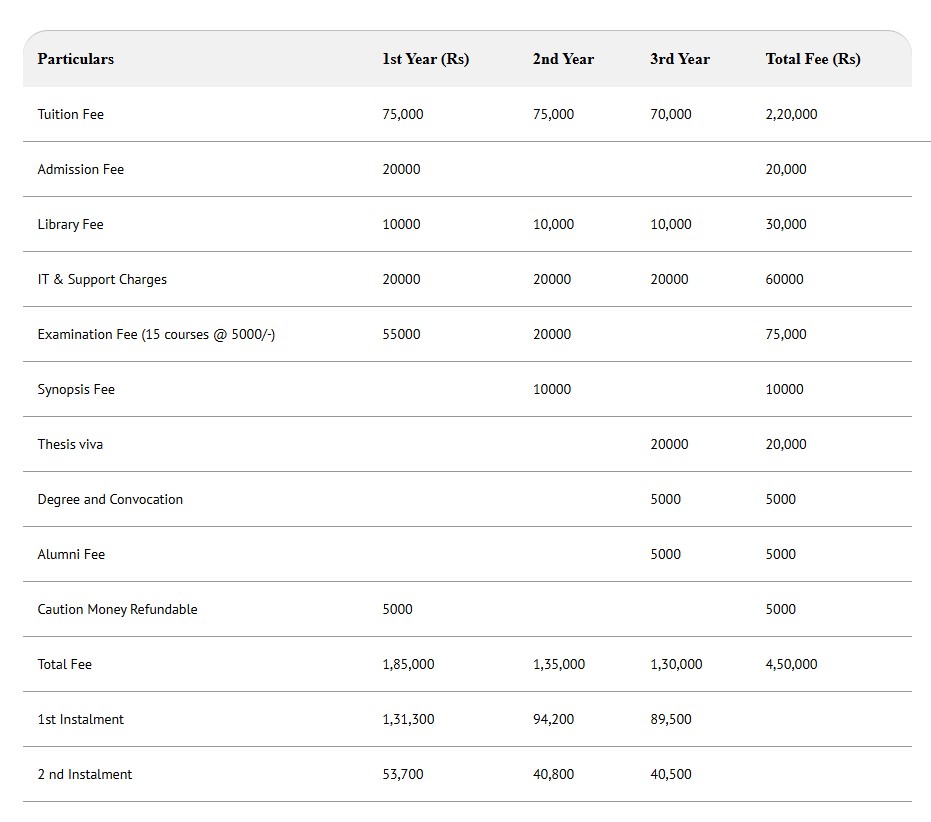Click the Examination Fee (15 courses) label
Image resolution: width=931 pixels, height=822 pixels.
[x=156, y=334]
